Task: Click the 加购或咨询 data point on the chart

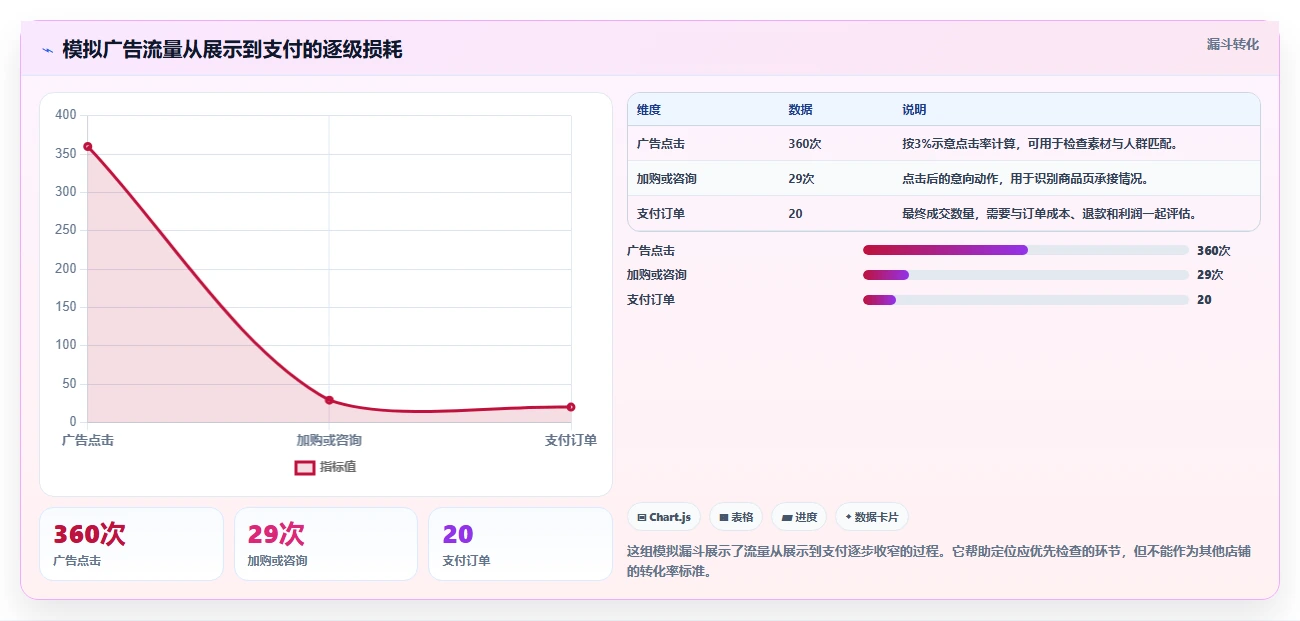Action: (329, 400)
